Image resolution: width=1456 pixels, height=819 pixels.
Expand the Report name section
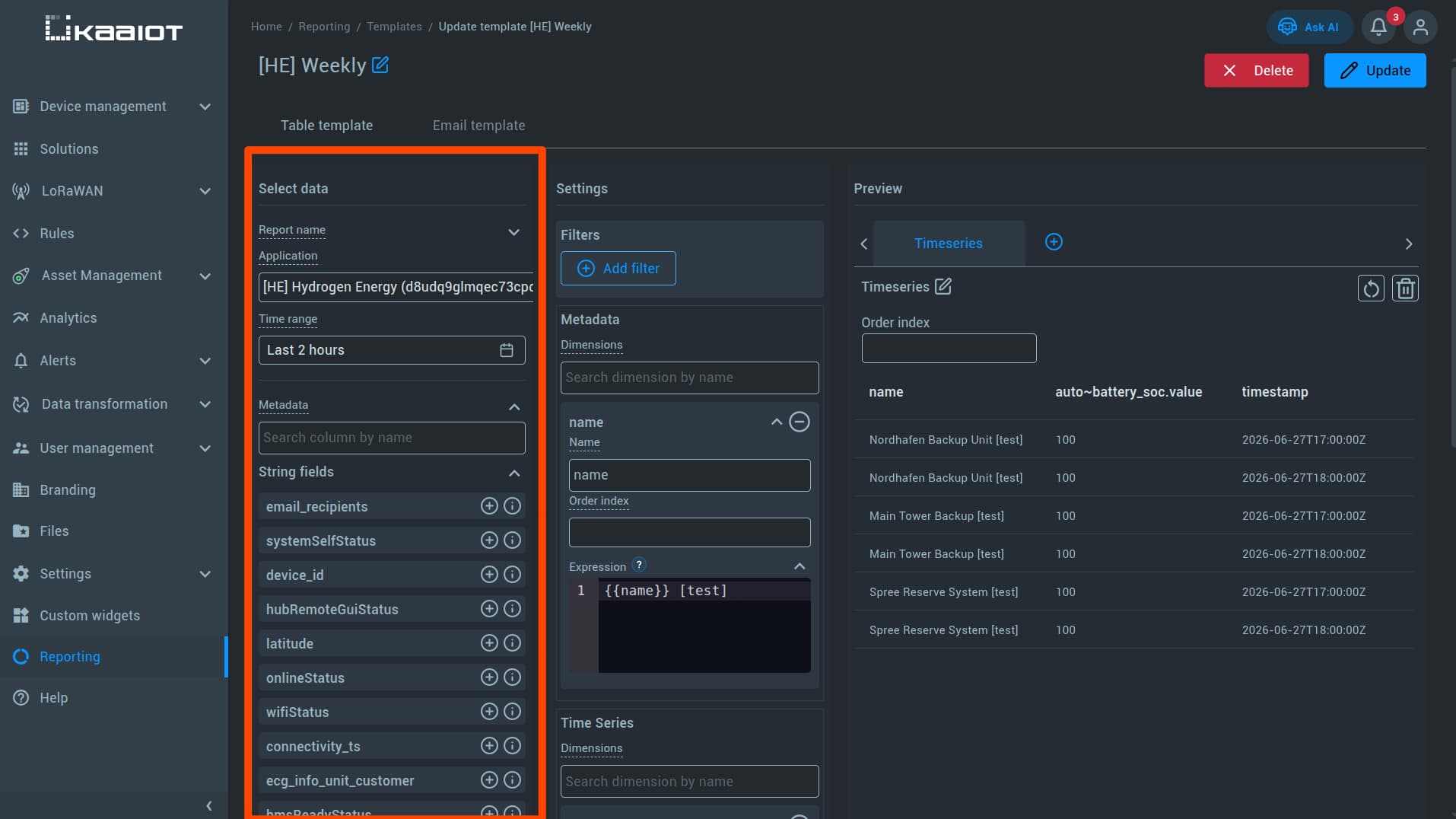pyautogui.click(x=514, y=232)
